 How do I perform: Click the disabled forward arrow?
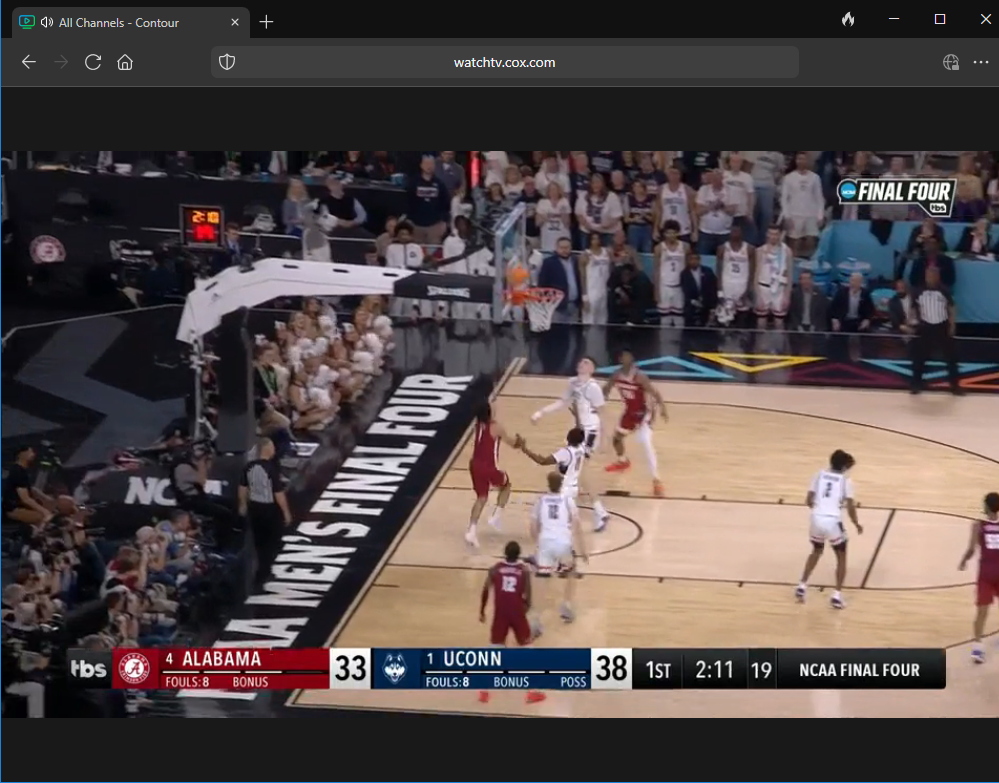[61, 62]
